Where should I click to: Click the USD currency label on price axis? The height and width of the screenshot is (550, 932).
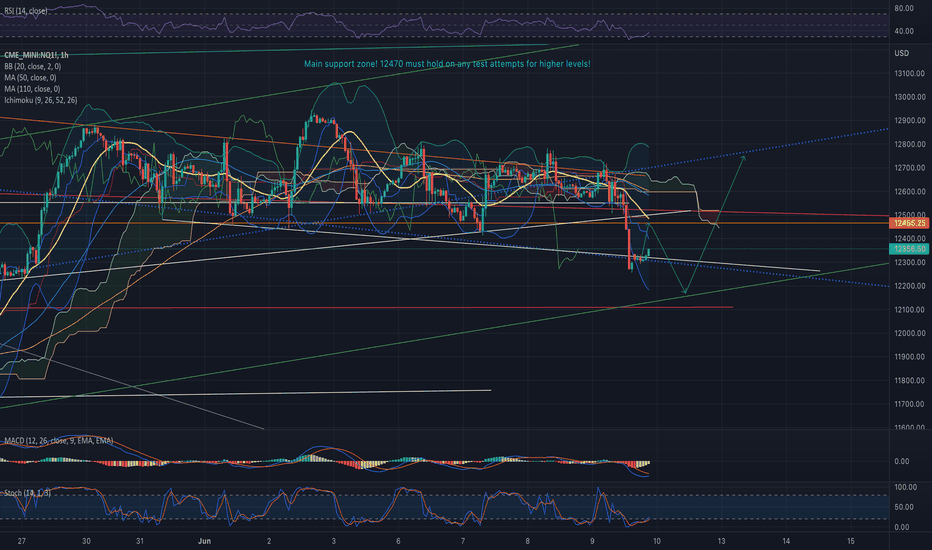pos(902,53)
